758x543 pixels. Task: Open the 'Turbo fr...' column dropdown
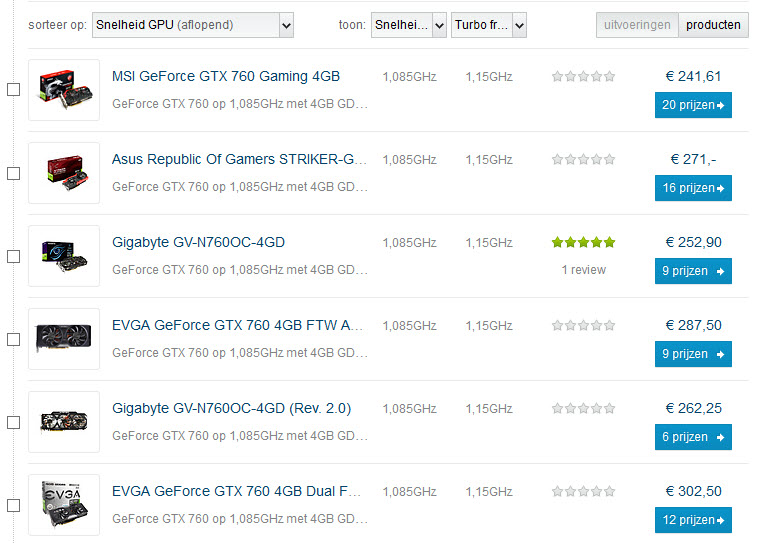click(489, 25)
